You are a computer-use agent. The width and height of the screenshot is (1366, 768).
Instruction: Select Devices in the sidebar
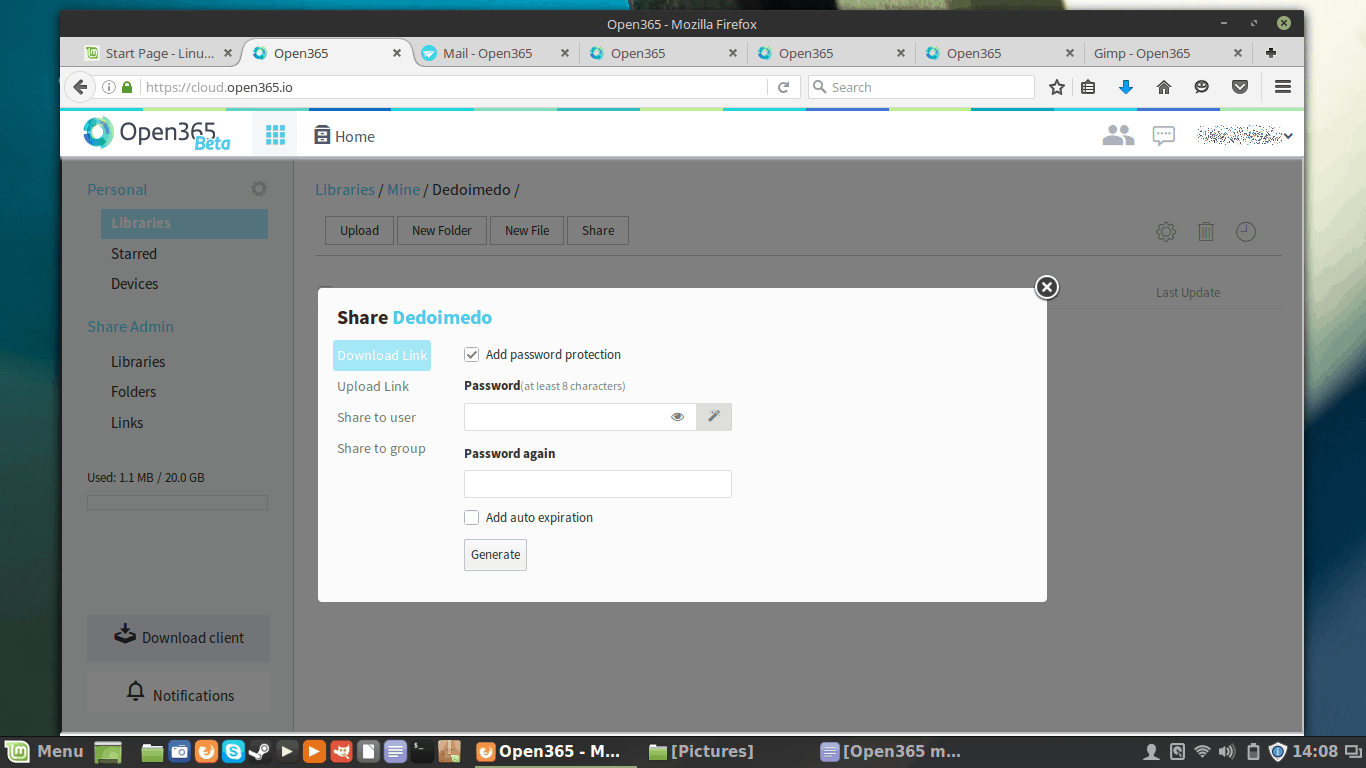(x=135, y=284)
